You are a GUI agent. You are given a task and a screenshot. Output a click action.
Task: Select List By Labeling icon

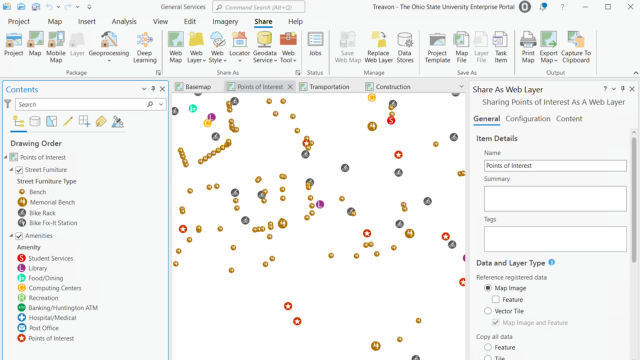(101, 122)
